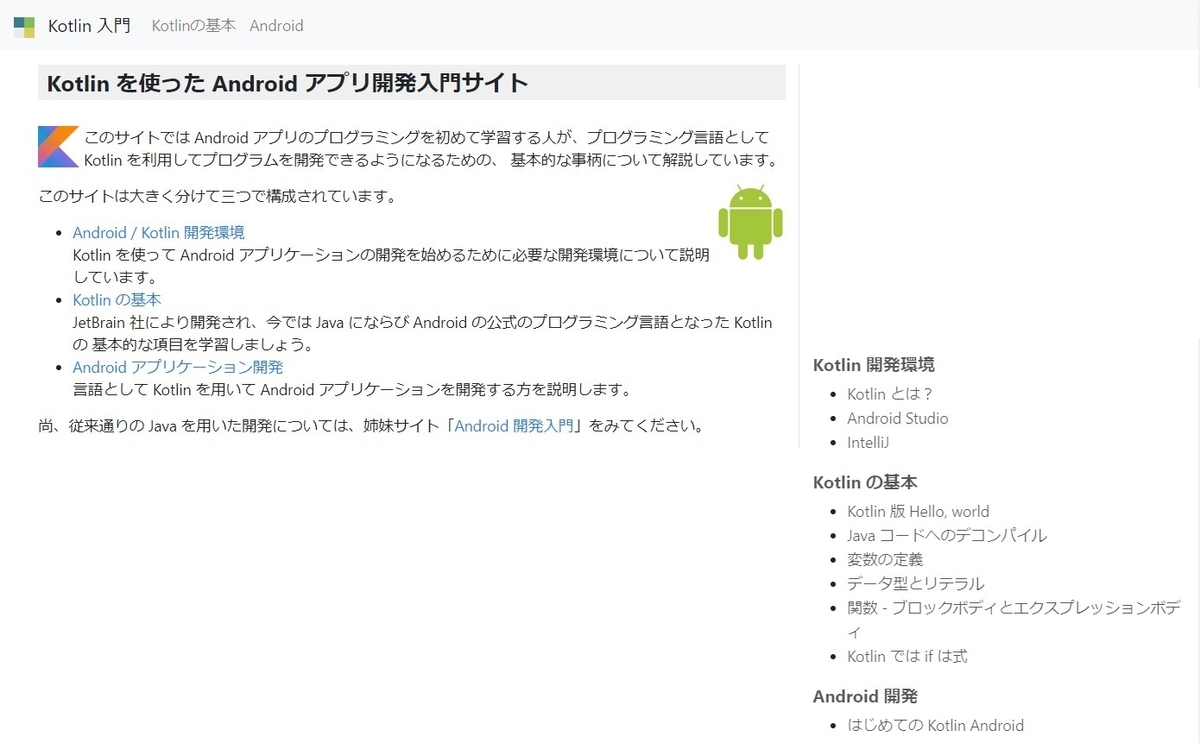
Task: Click the Kotlin 入門 site logo icon
Action: (24, 26)
